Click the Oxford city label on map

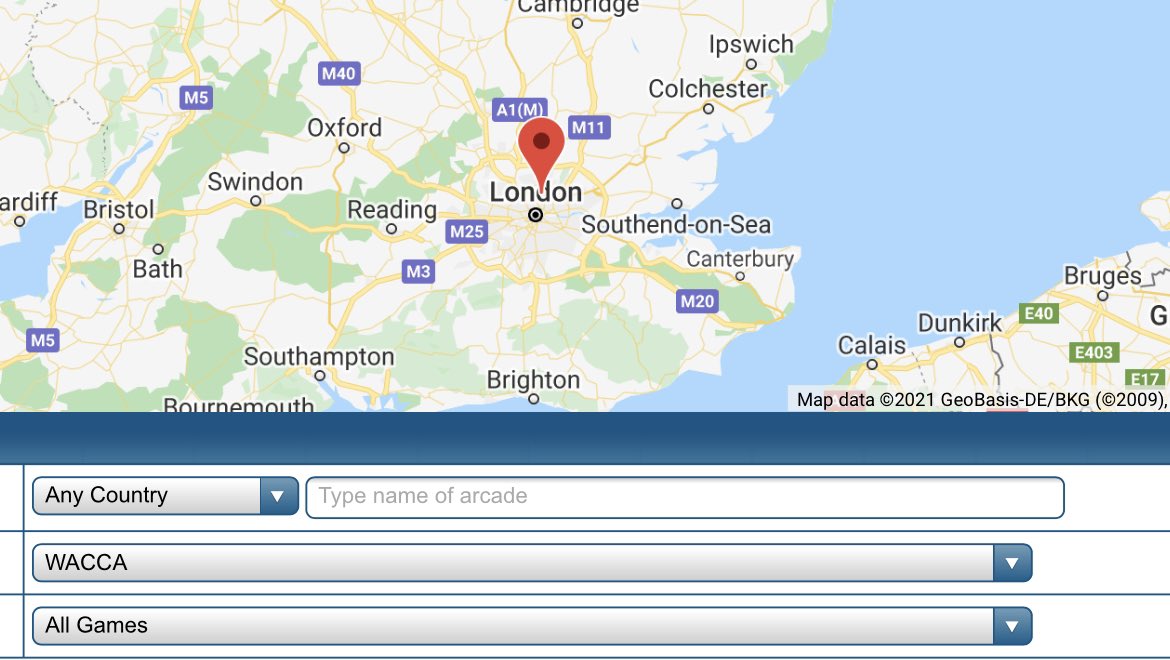point(345,128)
